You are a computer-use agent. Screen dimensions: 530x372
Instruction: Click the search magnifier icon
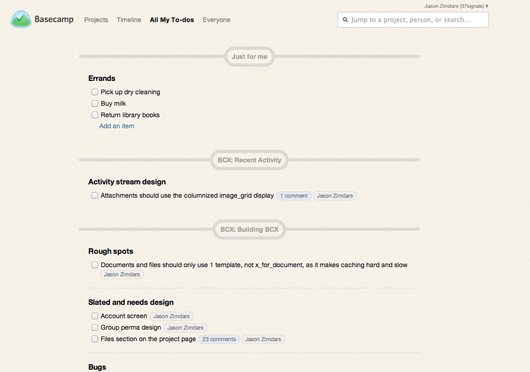[x=345, y=20]
